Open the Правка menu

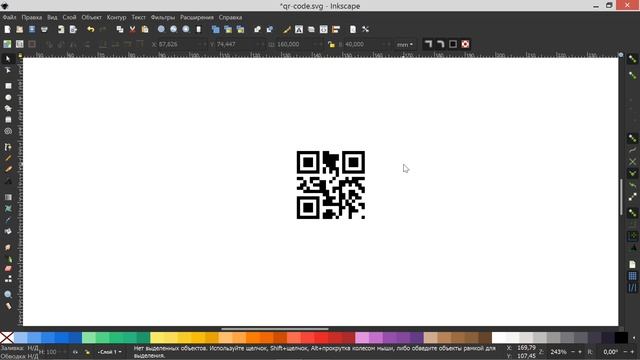(31, 18)
